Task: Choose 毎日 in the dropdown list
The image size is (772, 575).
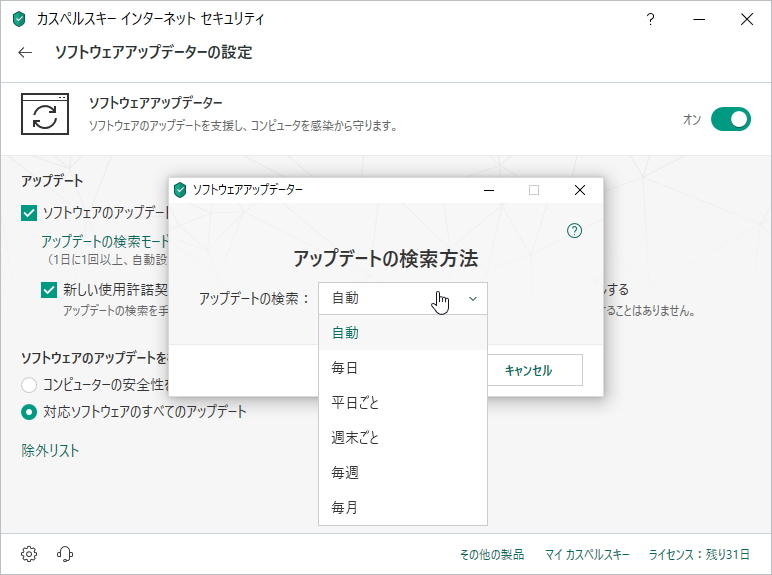Action: click(403, 368)
